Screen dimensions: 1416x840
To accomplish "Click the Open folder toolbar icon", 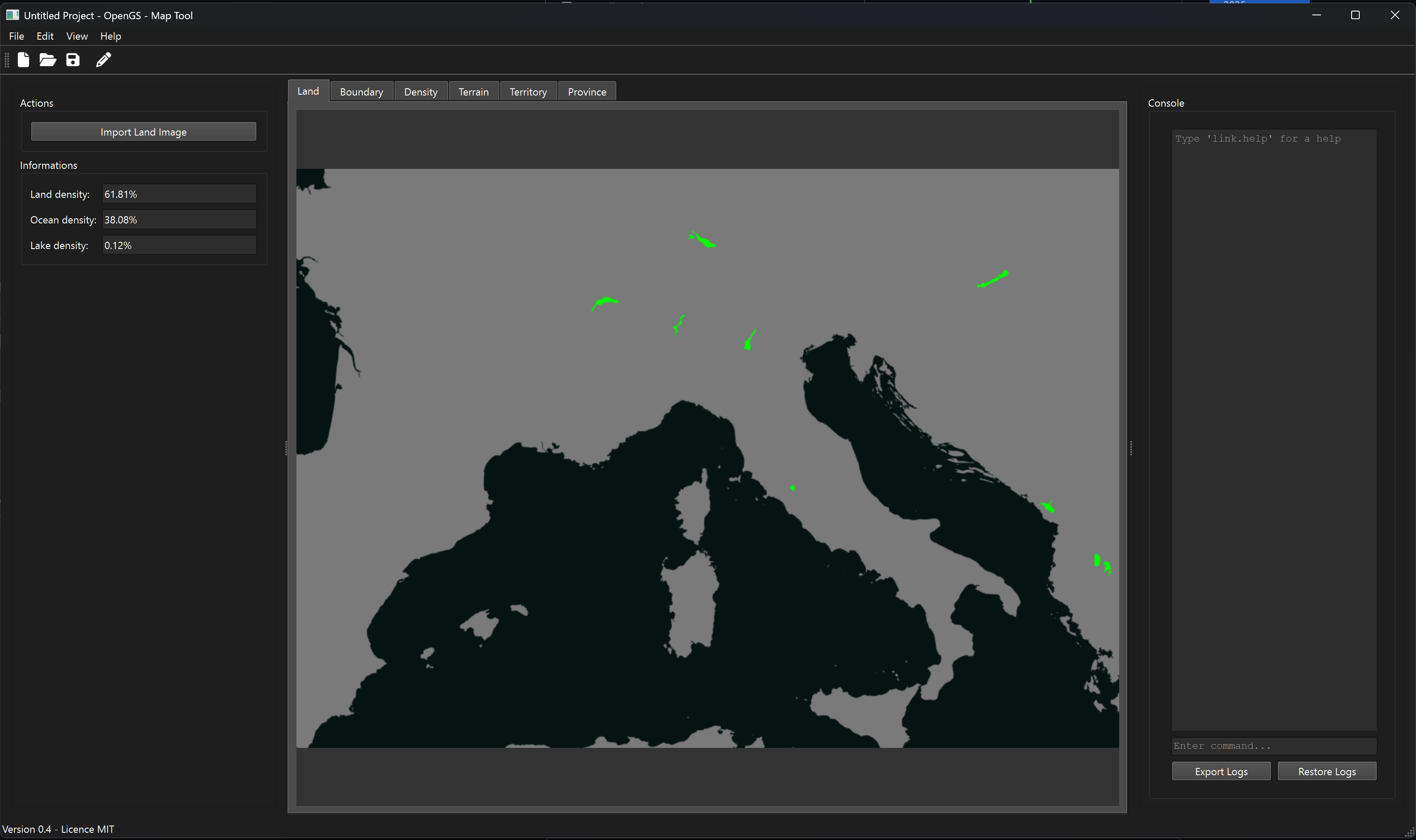I will [x=48, y=60].
